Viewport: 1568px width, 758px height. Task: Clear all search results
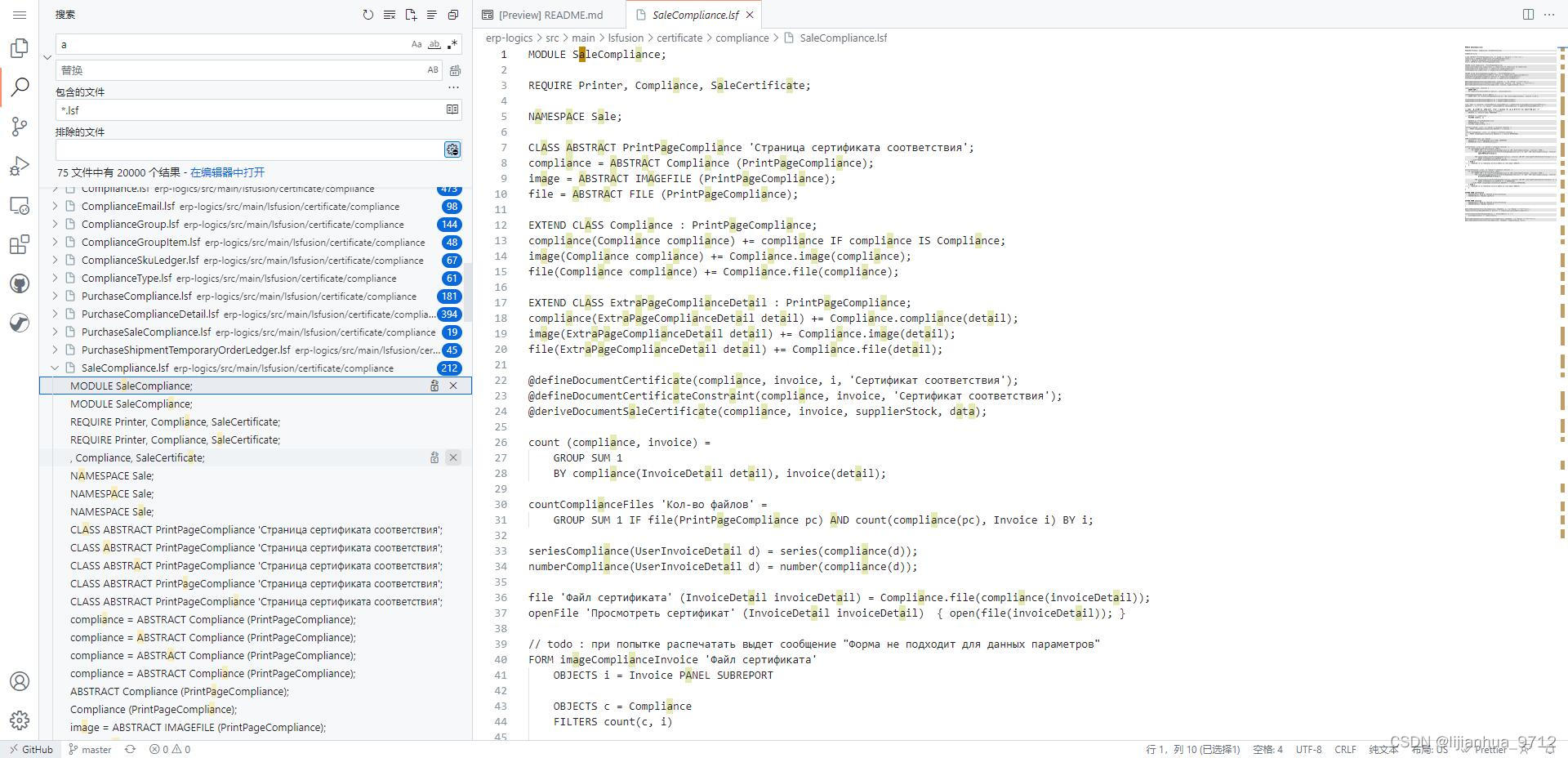coord(390,14)
